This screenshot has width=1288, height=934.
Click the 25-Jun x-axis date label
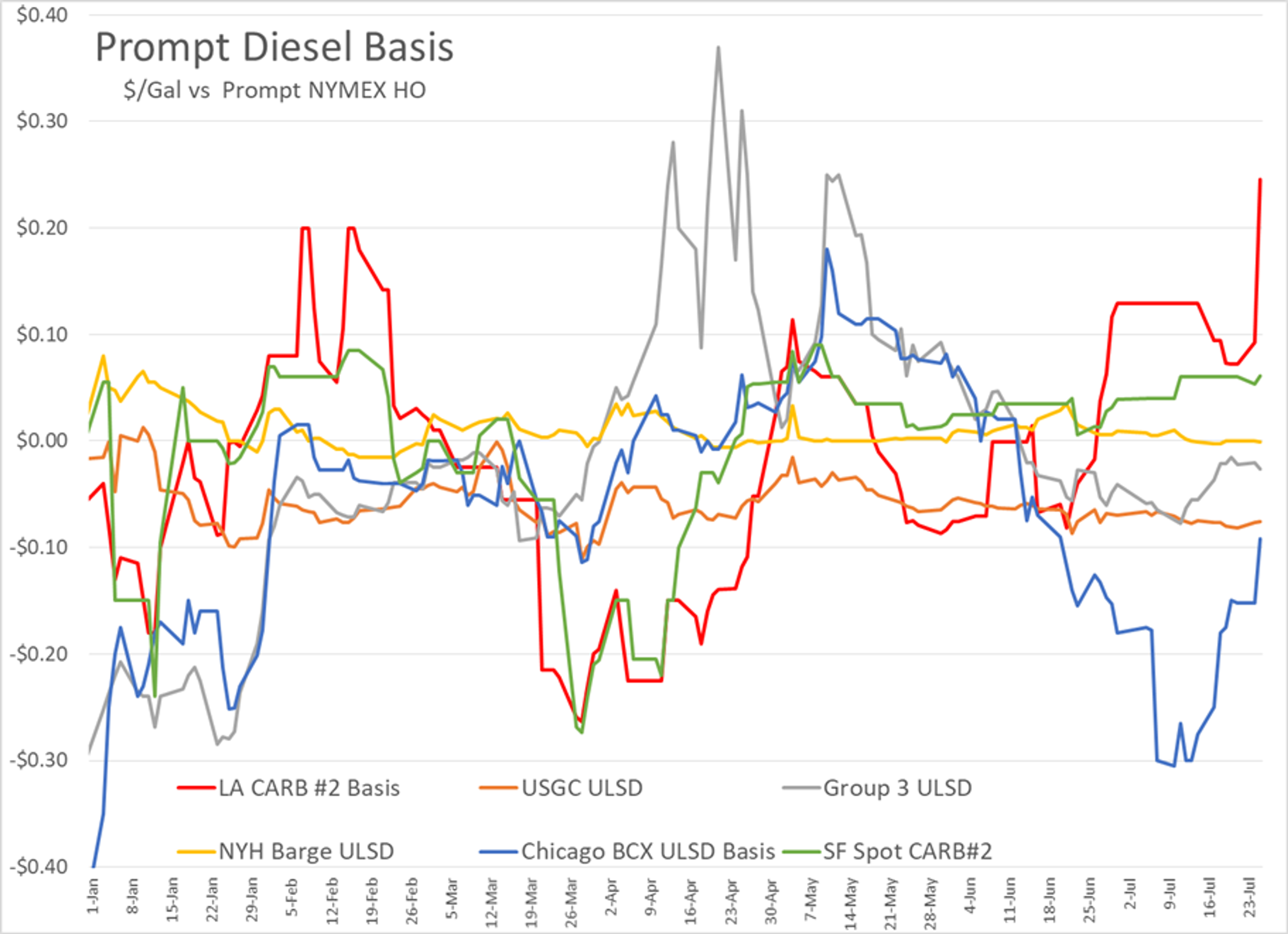coord(1089,900)
